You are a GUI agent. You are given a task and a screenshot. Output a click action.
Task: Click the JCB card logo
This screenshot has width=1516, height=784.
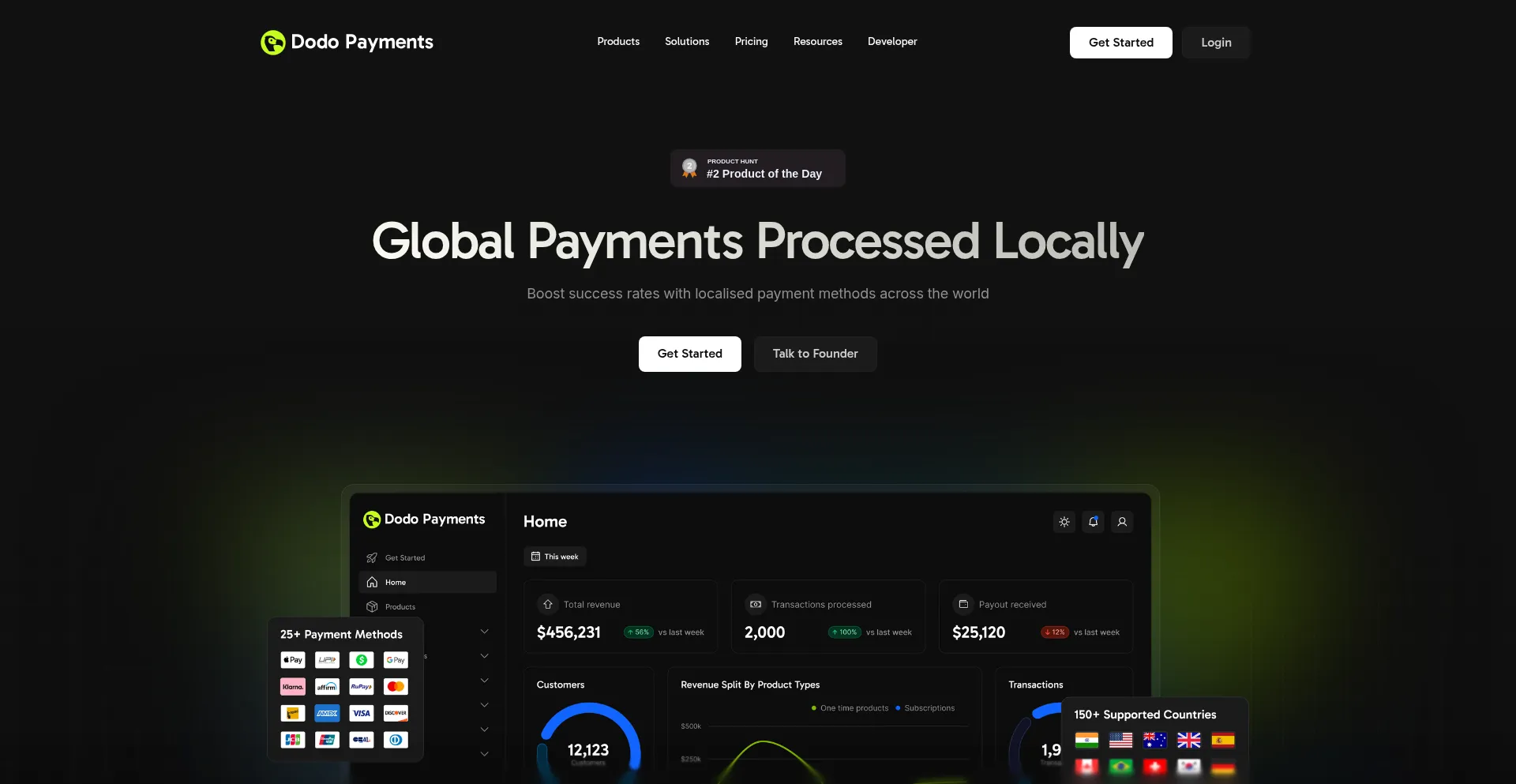pos(293,740)
